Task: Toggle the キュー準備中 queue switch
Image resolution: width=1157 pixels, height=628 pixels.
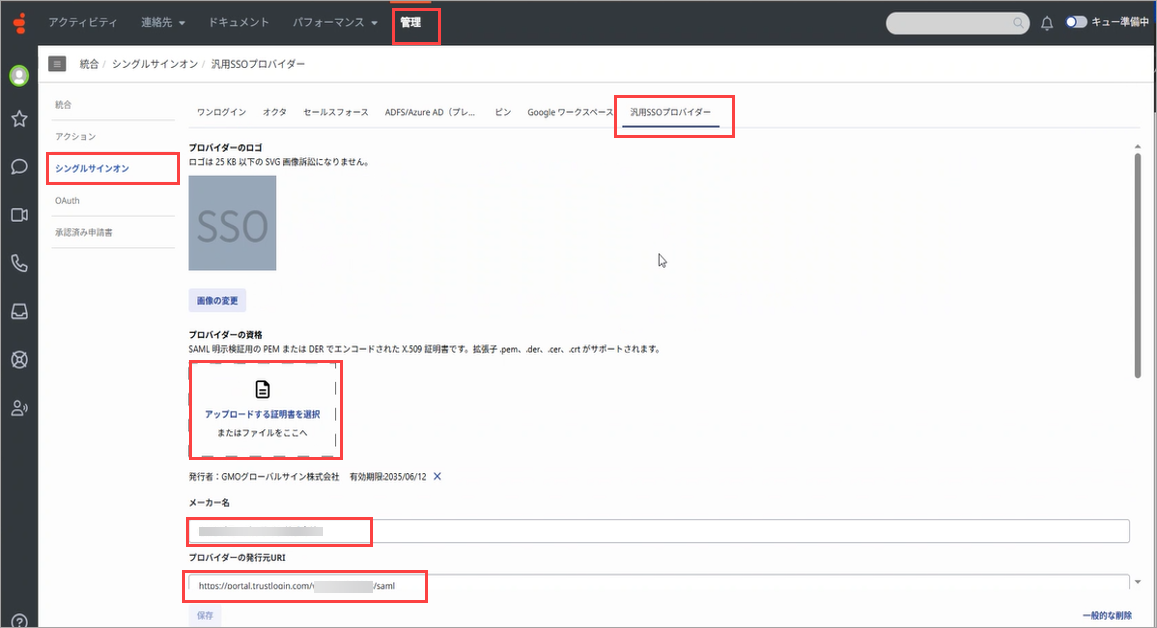Action: (x=1076, y=22)
